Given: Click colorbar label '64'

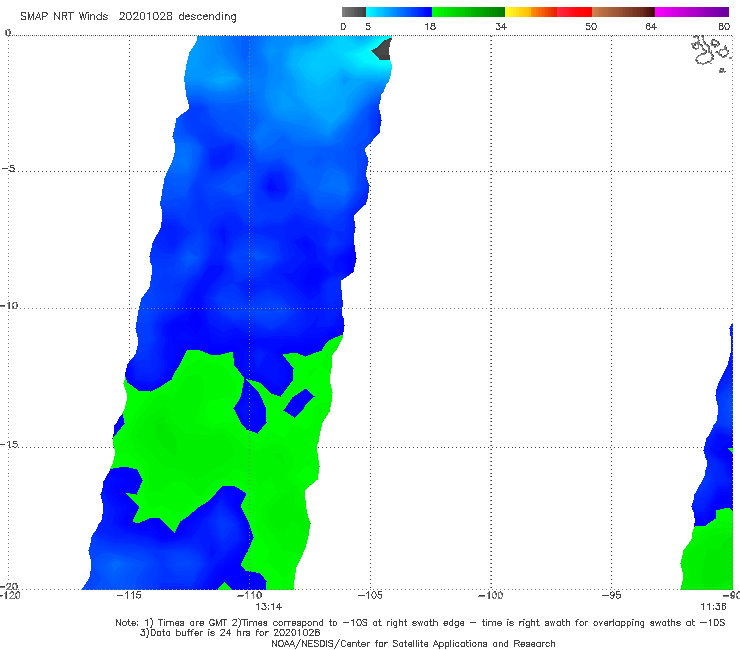Looking at the screenshot, I should pos(651,27).
